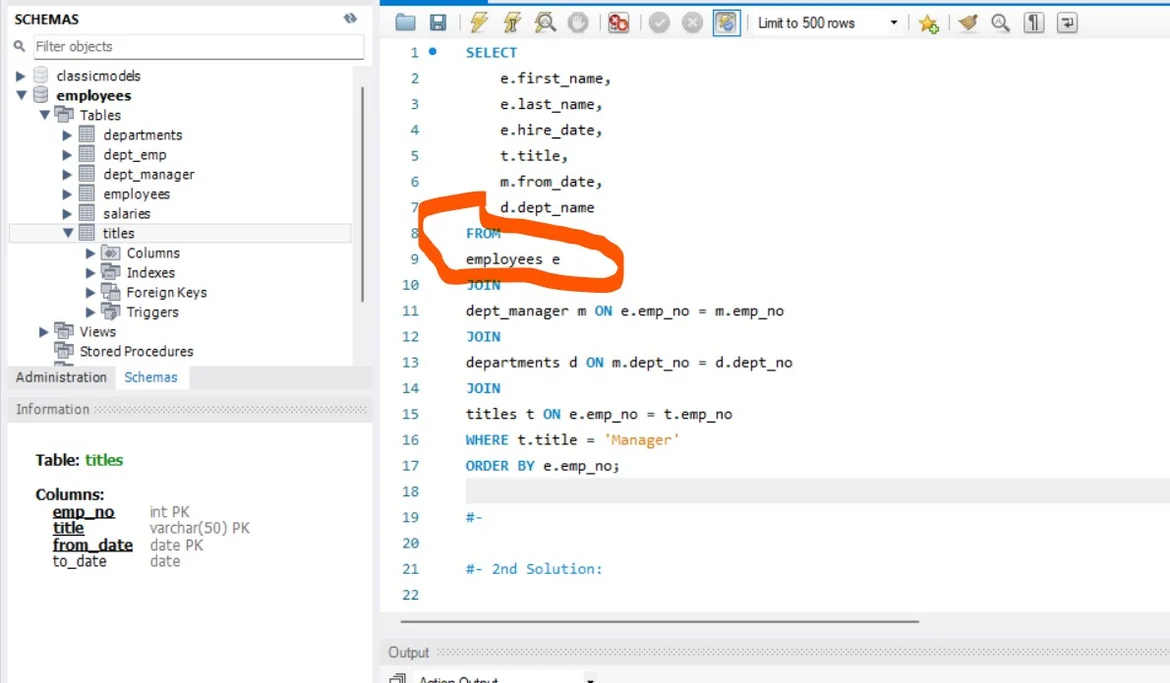Screen dimensions: 1170x683
Task: Switch to the Administration tab
Action: click(61, 377)
